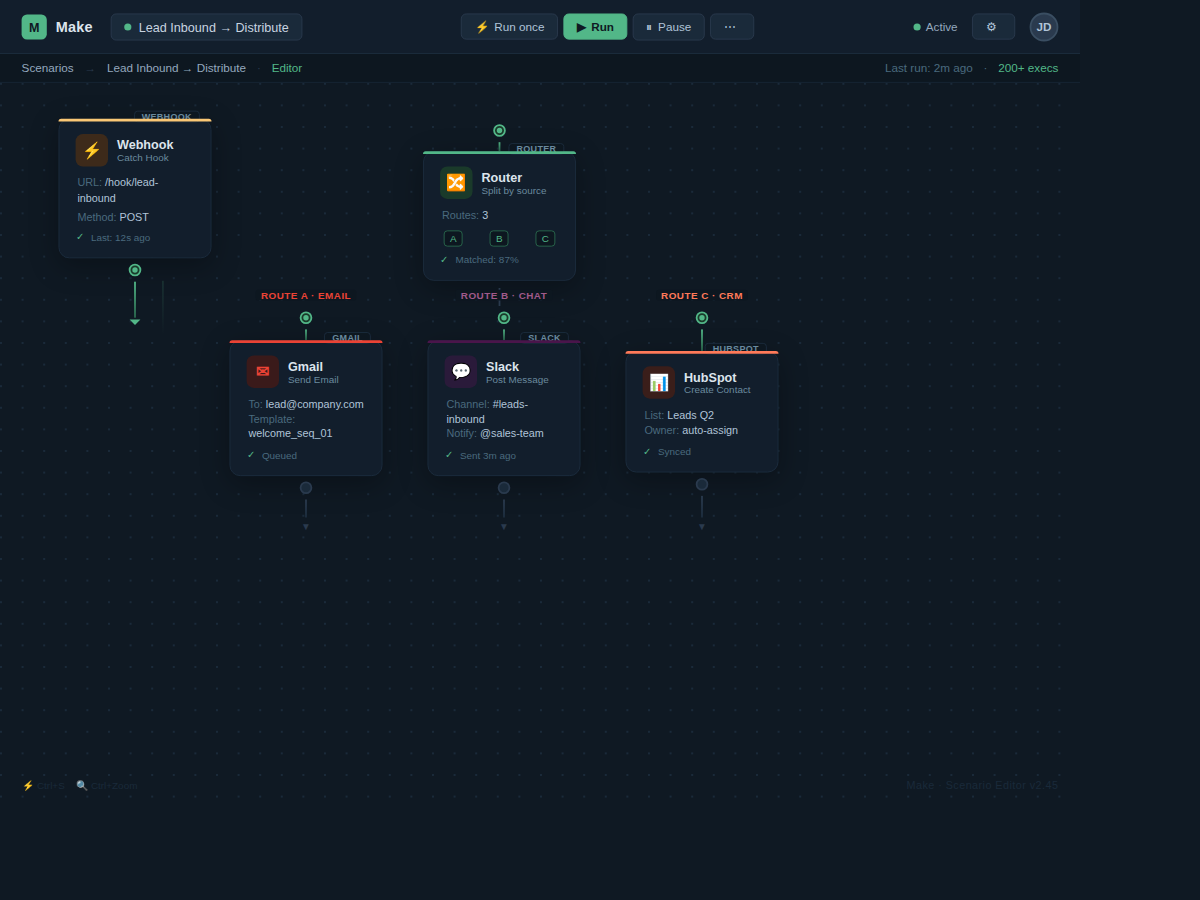Click the ROUTER tag label
The height and width of the screenshot is (900, 1200).
click(x=536, y=148)
